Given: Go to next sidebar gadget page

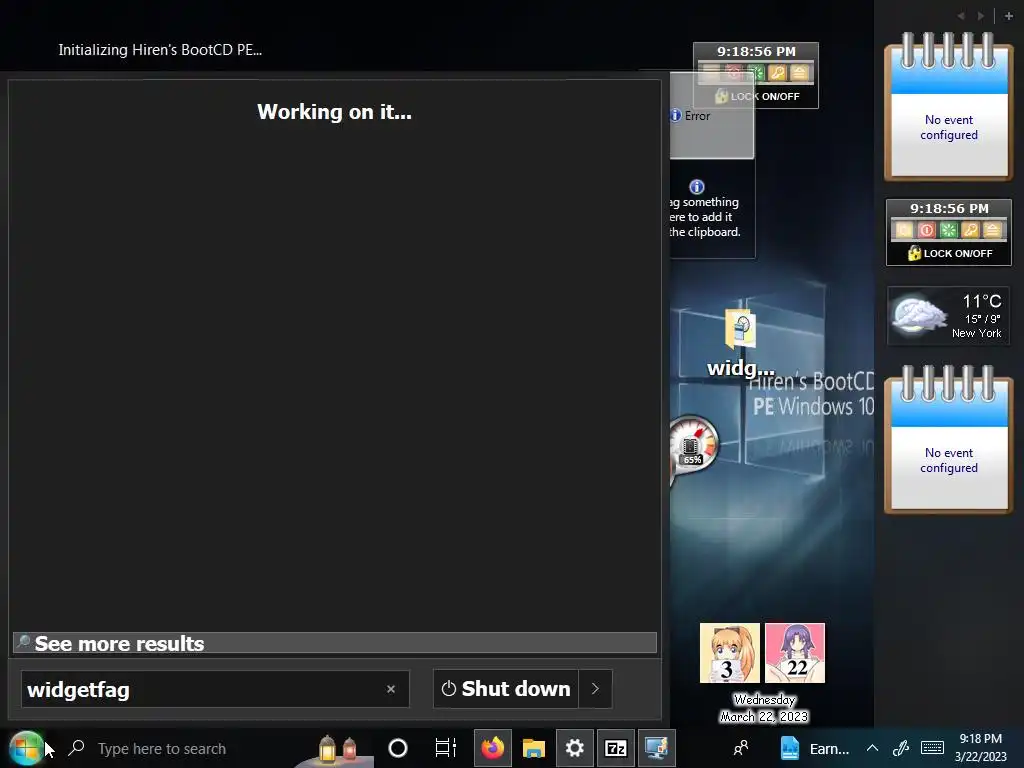Looking at the screenshot, I should [980, 16].
